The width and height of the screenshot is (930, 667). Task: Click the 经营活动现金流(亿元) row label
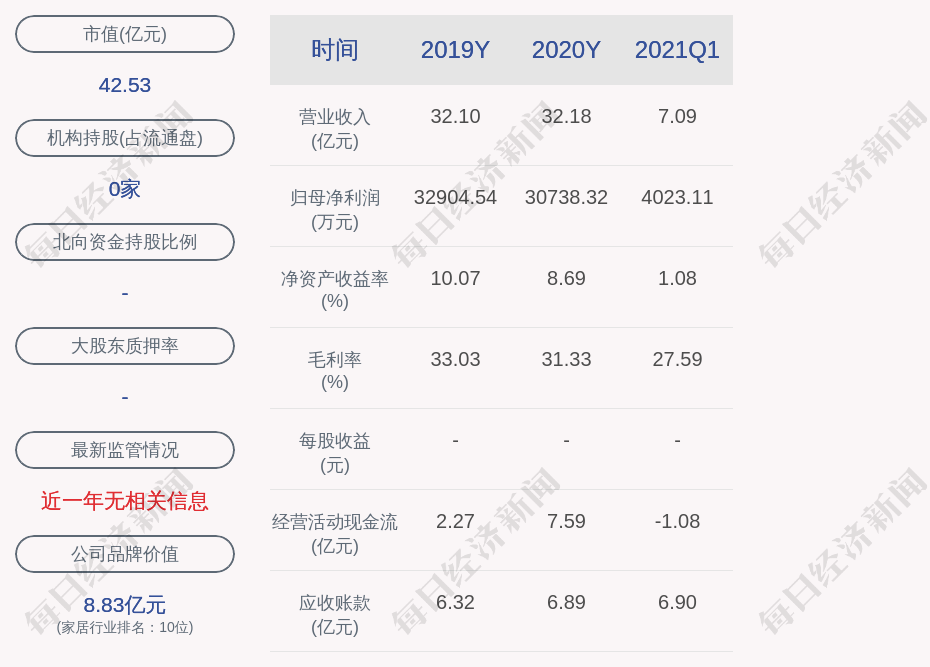tap(335, 534)
